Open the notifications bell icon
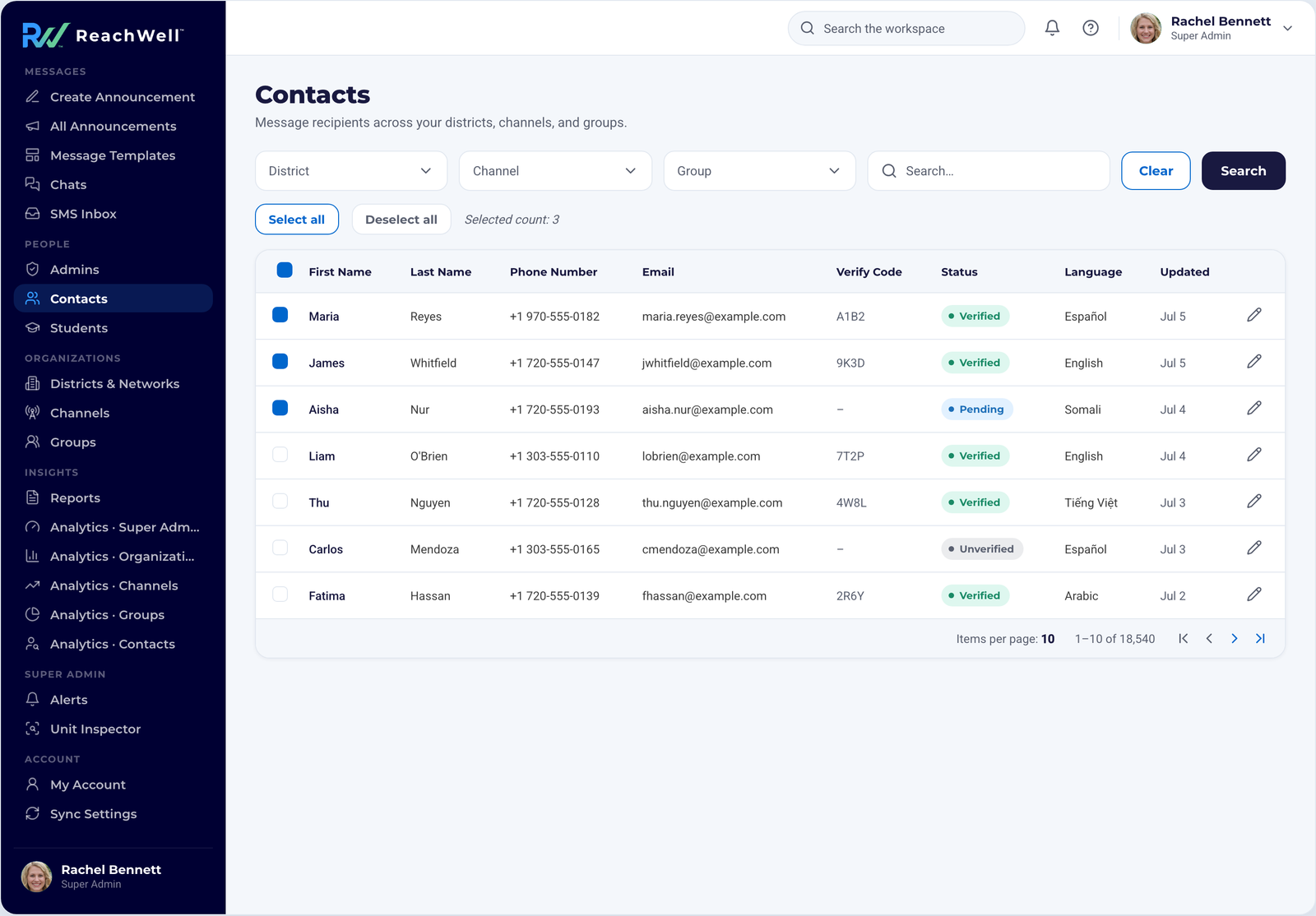Image resolution: width=1316 pixels, height=916 pixels. (1052, 28)
